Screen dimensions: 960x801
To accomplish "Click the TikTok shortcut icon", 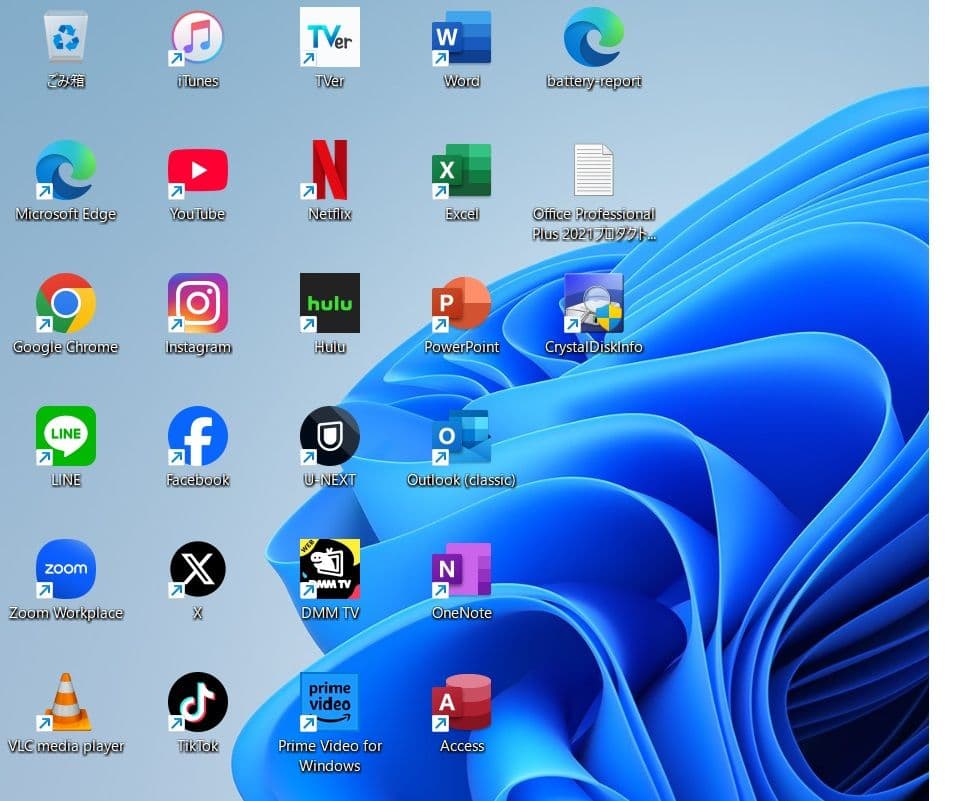I will pos(197,702).
